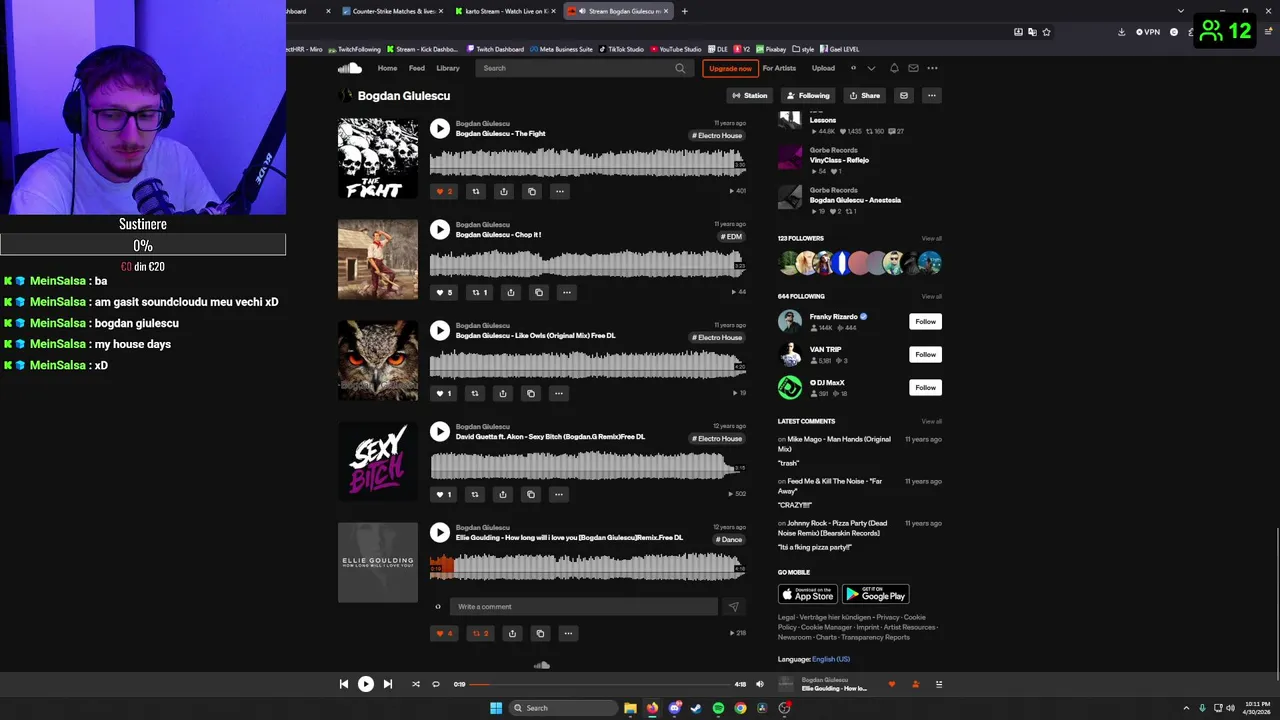Click the search magnifier in SoundCloud header
Image resolution: width=1280 pixels, height=720 pixels.
(680, 68)
